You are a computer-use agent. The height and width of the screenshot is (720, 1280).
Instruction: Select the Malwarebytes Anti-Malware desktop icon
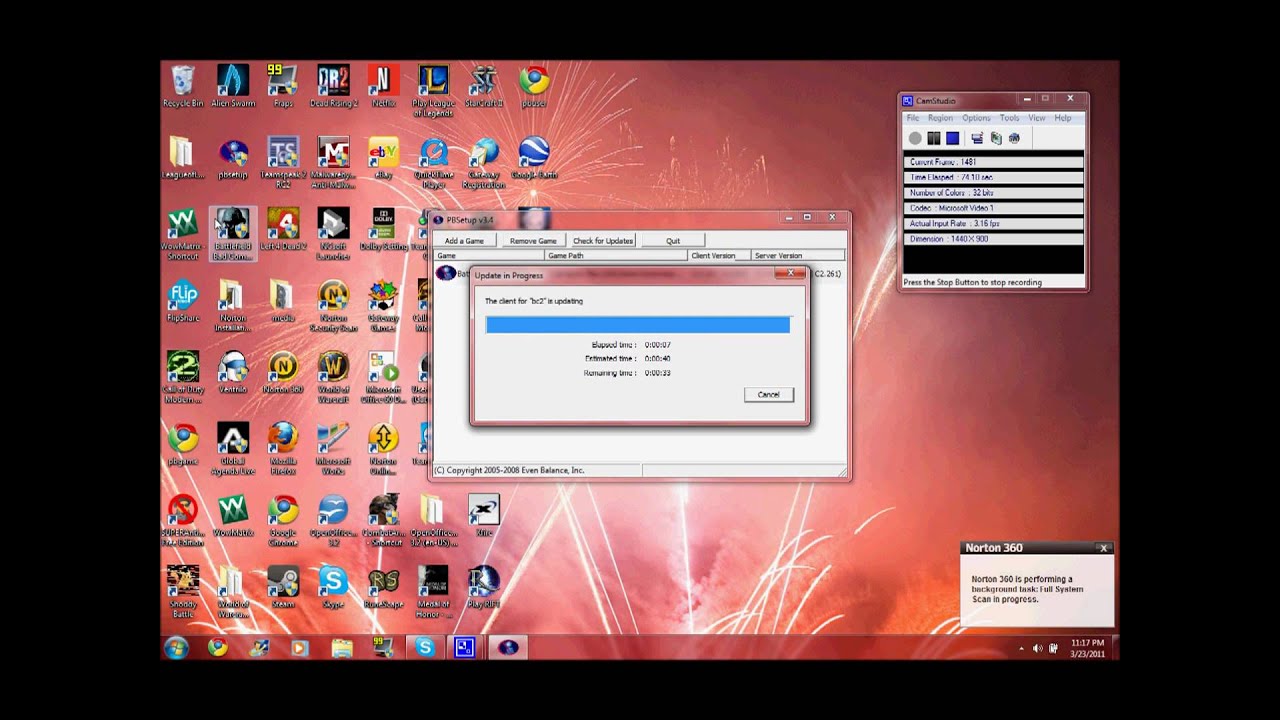pyautogui.click(x=333, y=163)
